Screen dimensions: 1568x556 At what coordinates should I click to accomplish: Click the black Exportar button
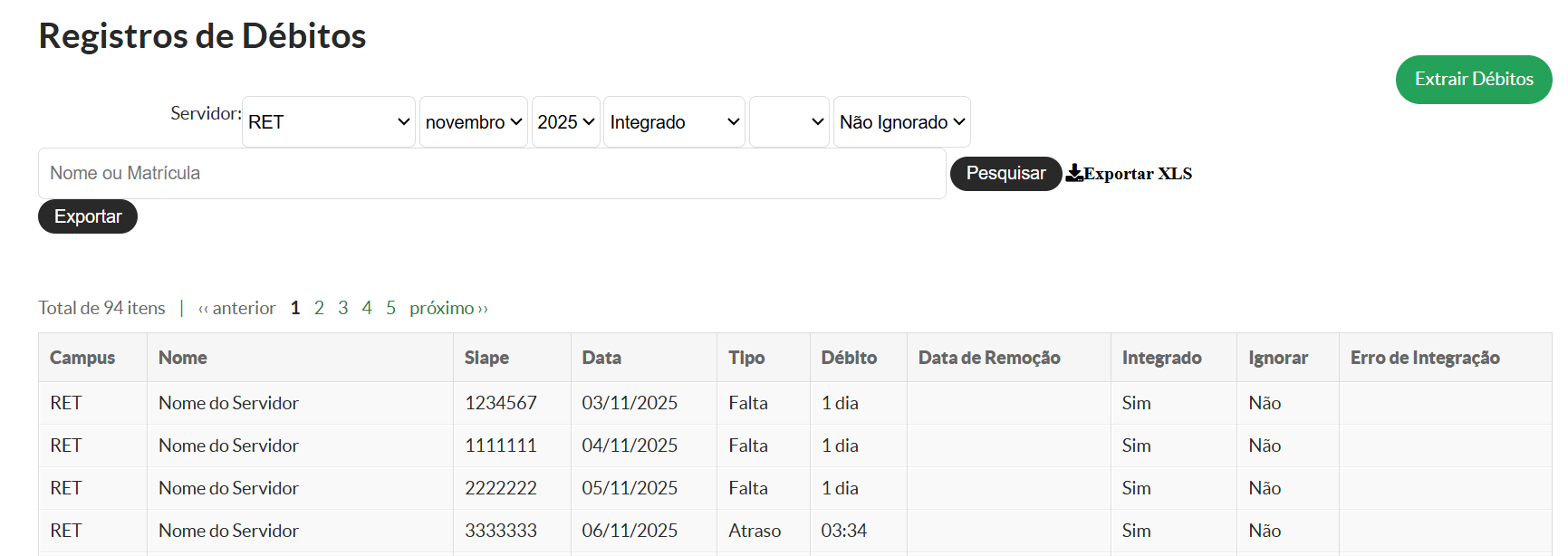[x=88, y=216]
